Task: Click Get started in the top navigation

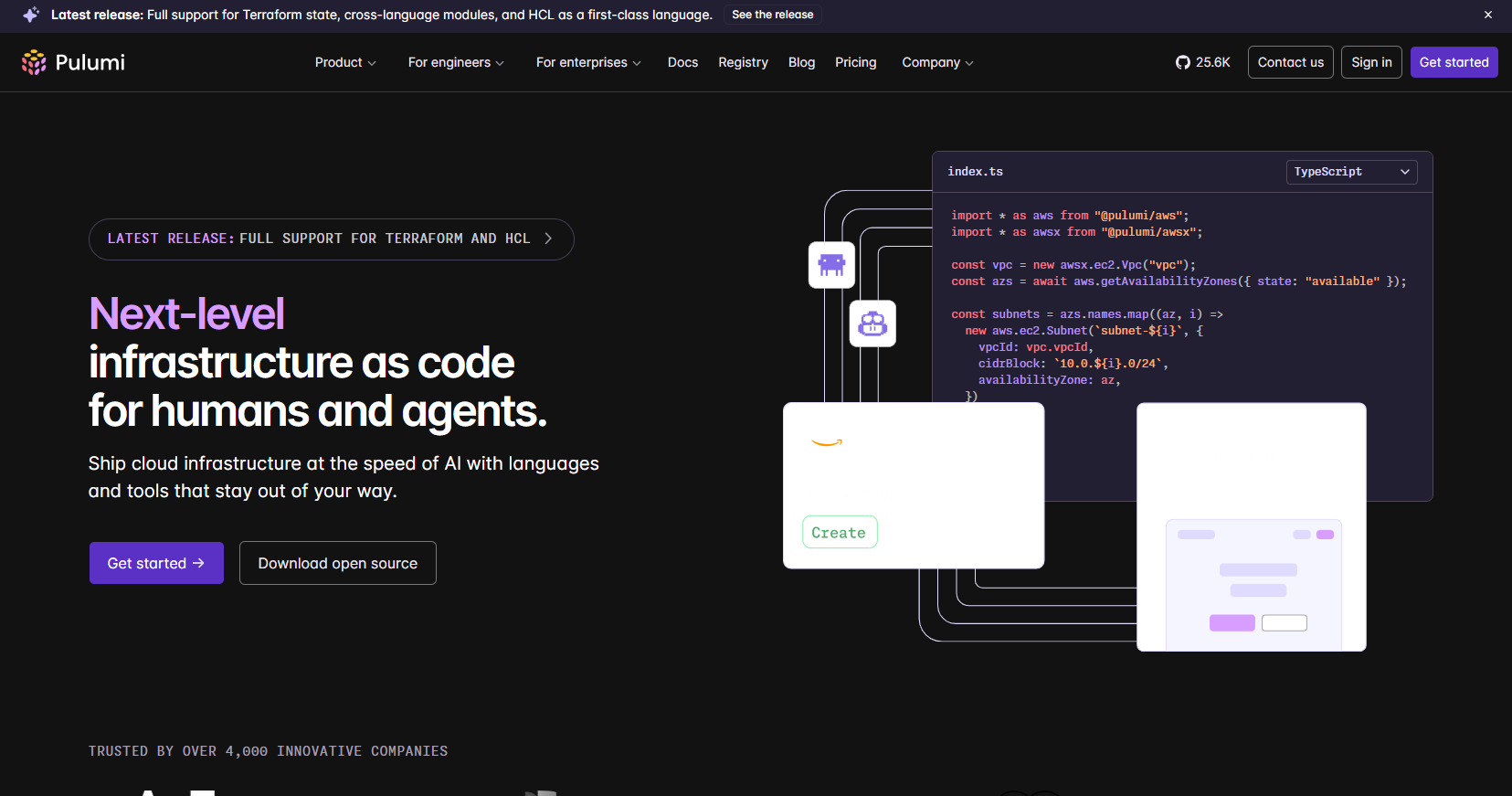Action: point(1454,62)
